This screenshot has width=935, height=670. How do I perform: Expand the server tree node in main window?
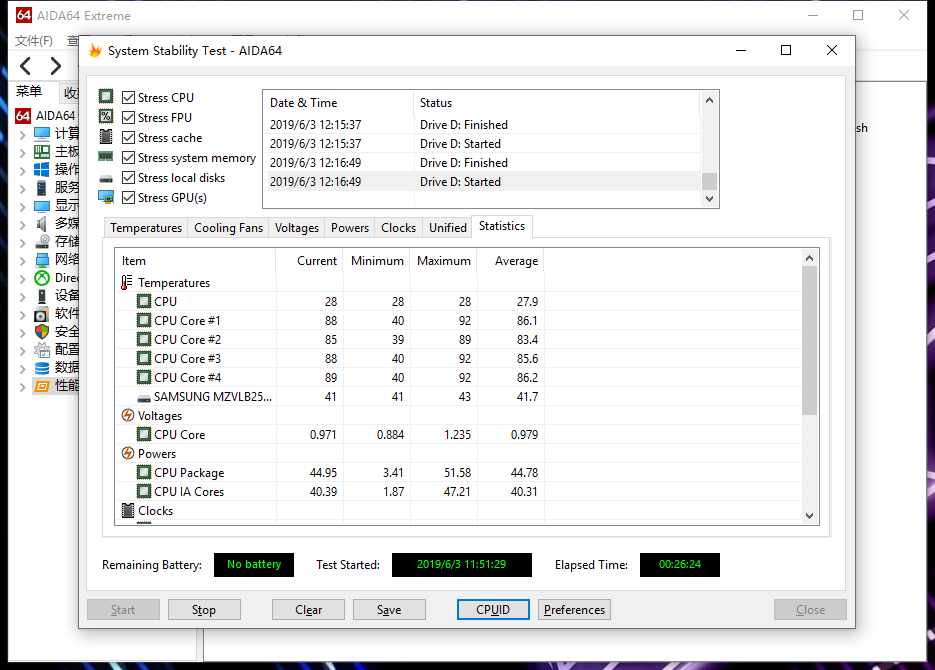[x=23, y=189]
